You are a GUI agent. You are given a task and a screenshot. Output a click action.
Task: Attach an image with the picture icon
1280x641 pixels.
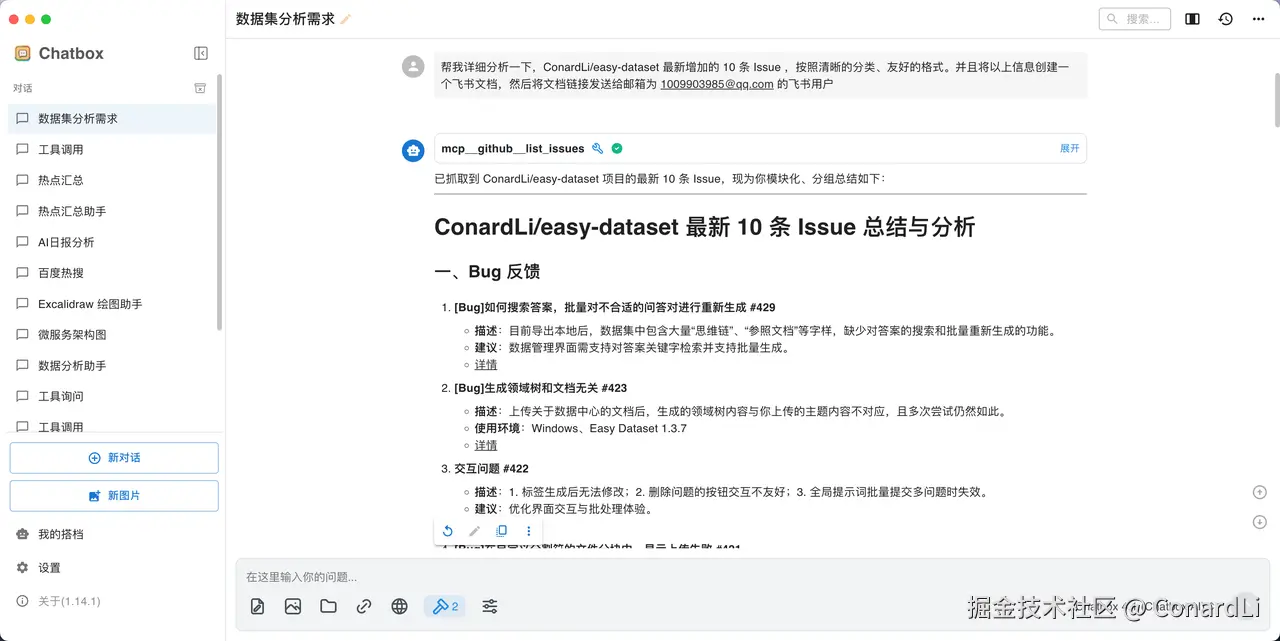(293, 606)
